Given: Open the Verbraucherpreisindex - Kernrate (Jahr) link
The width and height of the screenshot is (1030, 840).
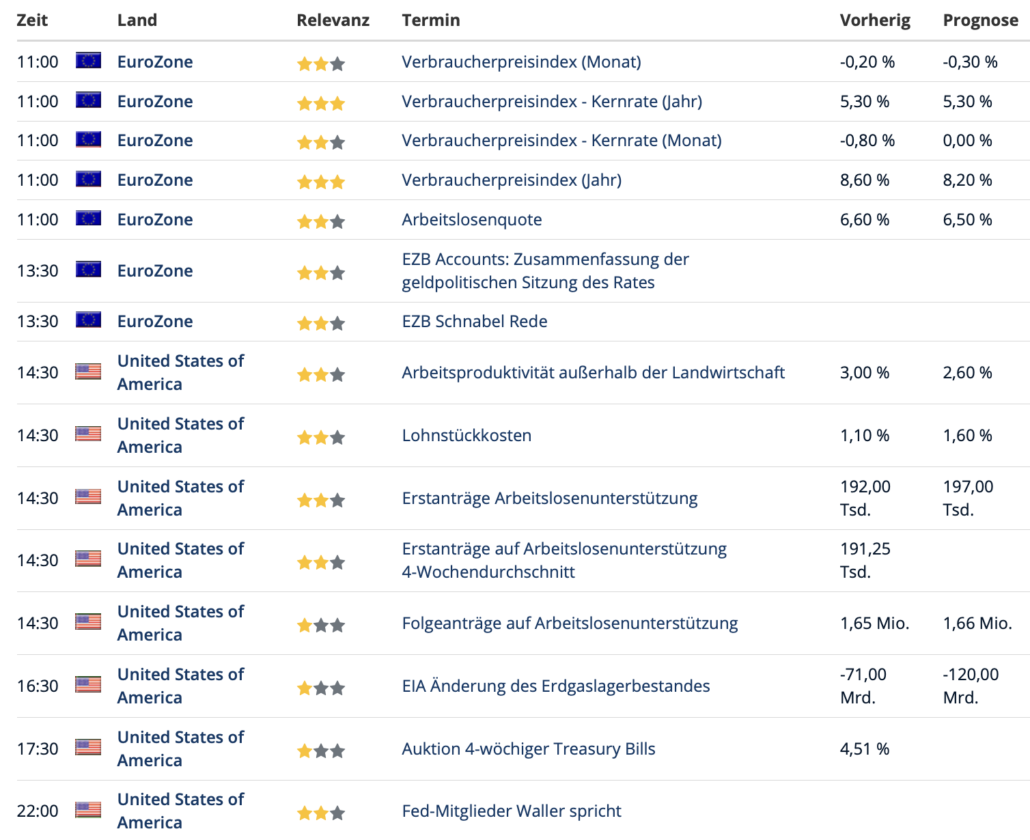Looking at the screenshot, I should click(551, 101).
